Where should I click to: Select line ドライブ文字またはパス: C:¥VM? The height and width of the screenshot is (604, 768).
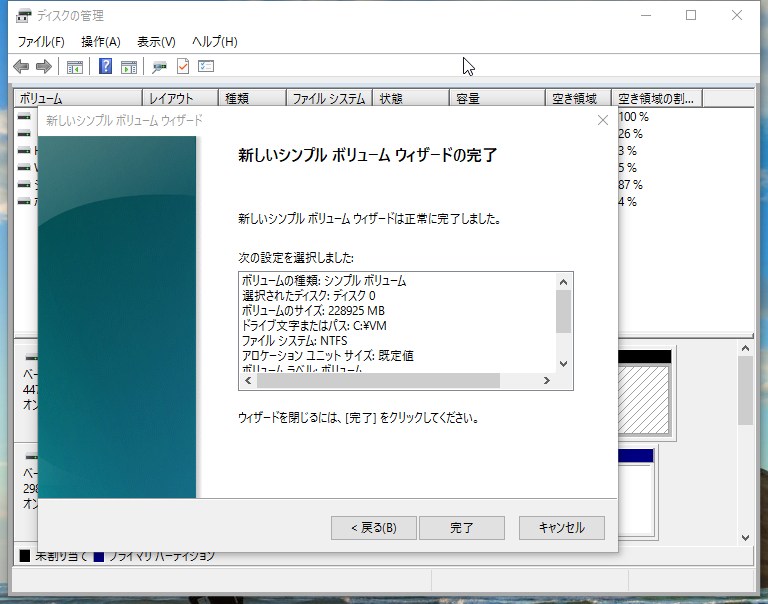click(x=314, y=326)
